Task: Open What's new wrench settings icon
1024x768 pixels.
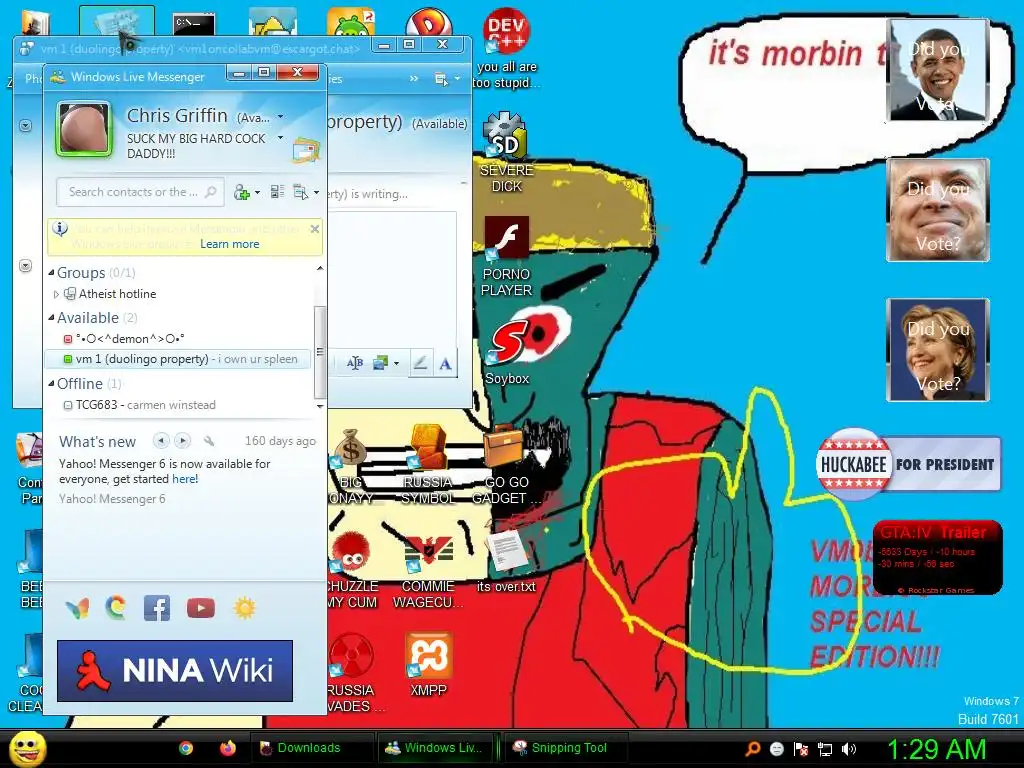Action: (209, 441)
